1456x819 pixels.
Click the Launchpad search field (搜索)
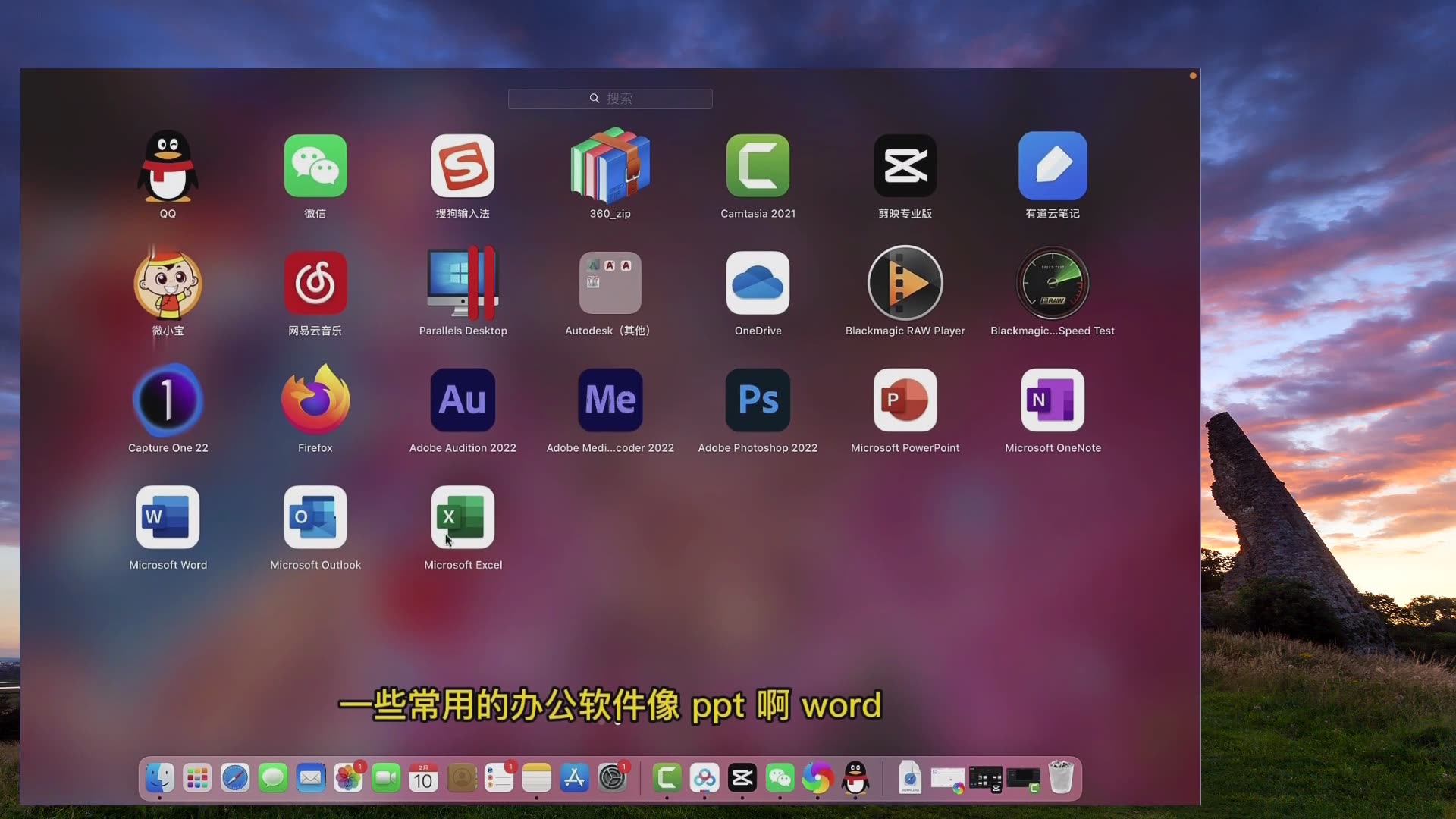click(x=610, y=99)
